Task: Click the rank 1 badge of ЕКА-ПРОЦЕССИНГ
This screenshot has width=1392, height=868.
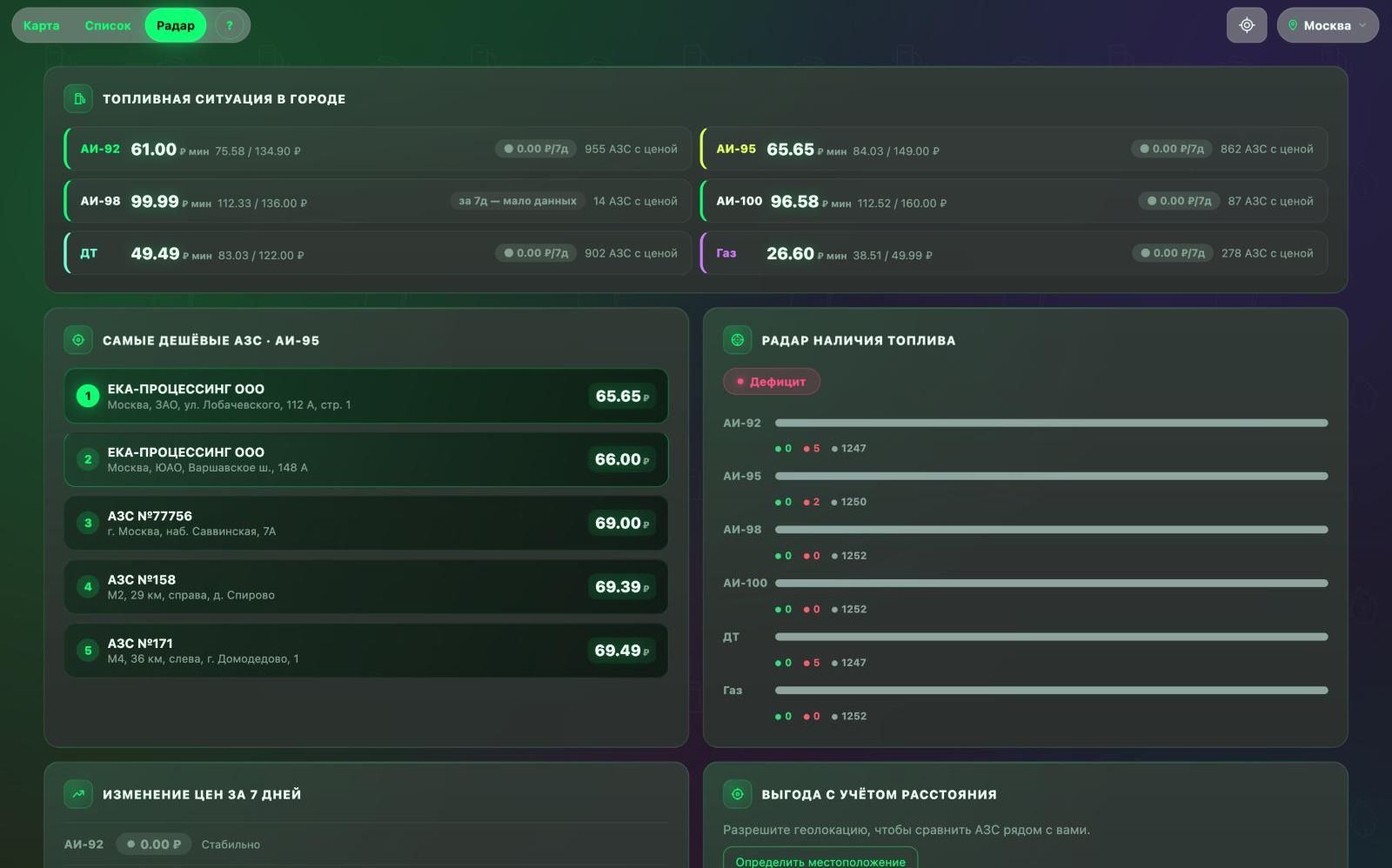Action: coord(88,396)
